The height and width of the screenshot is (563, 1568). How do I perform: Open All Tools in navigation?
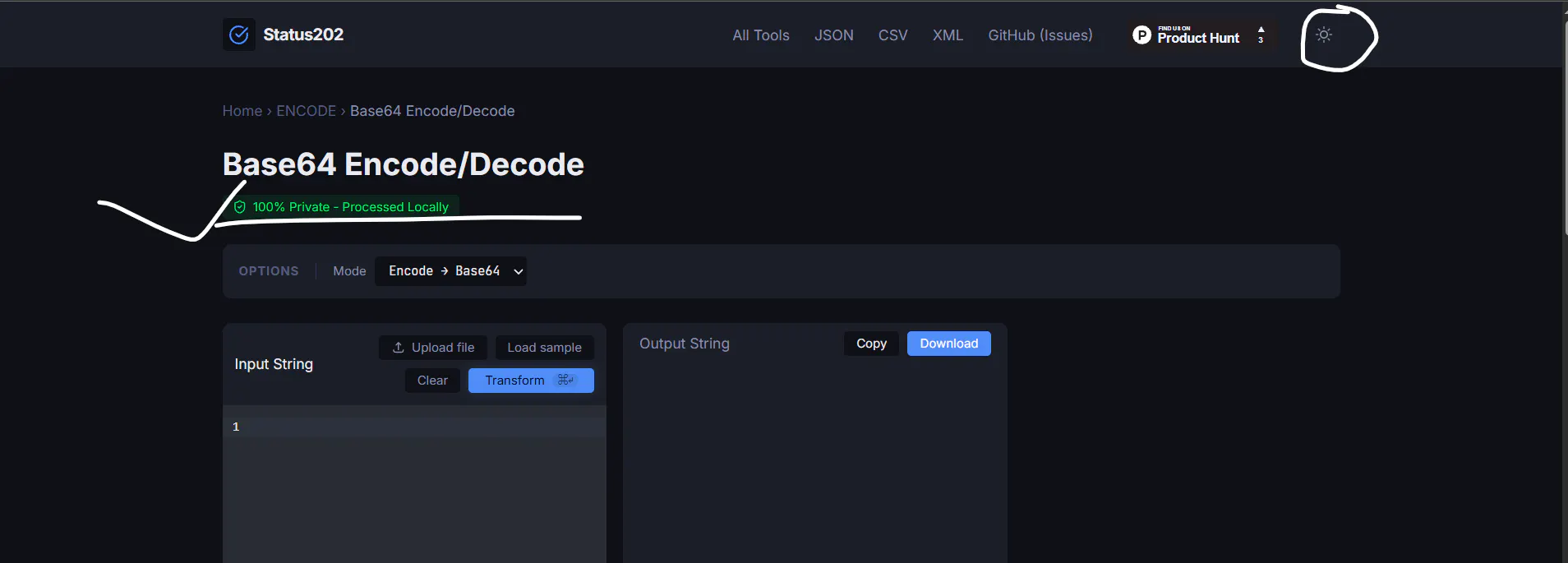tap(761, 35)
